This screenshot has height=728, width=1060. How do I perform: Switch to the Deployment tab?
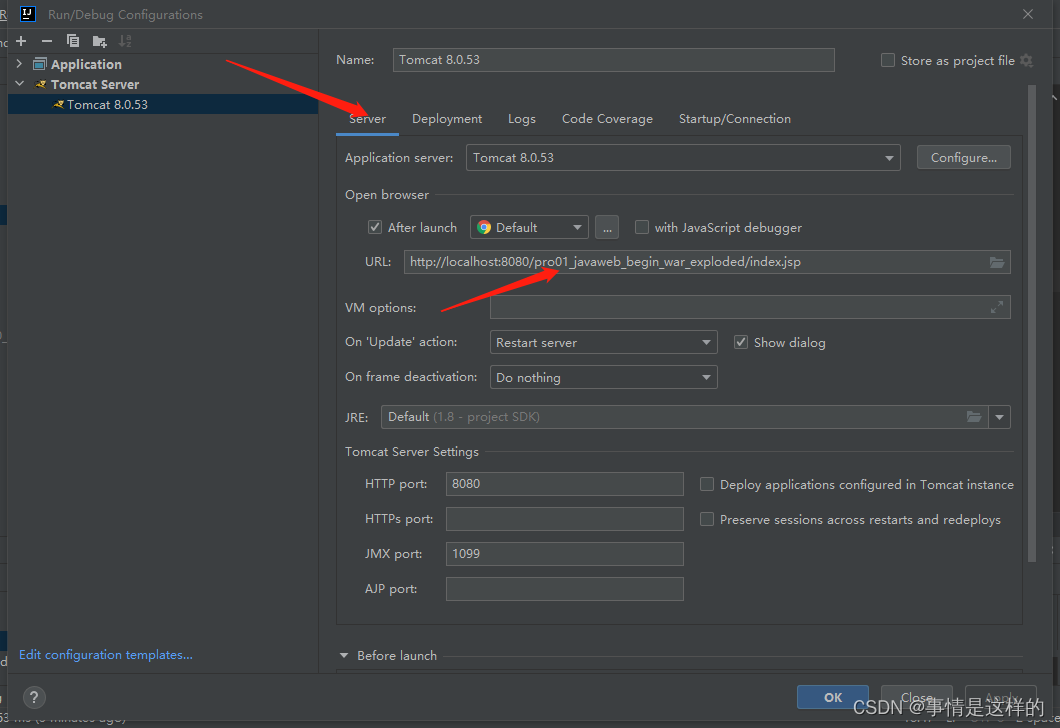447,119
